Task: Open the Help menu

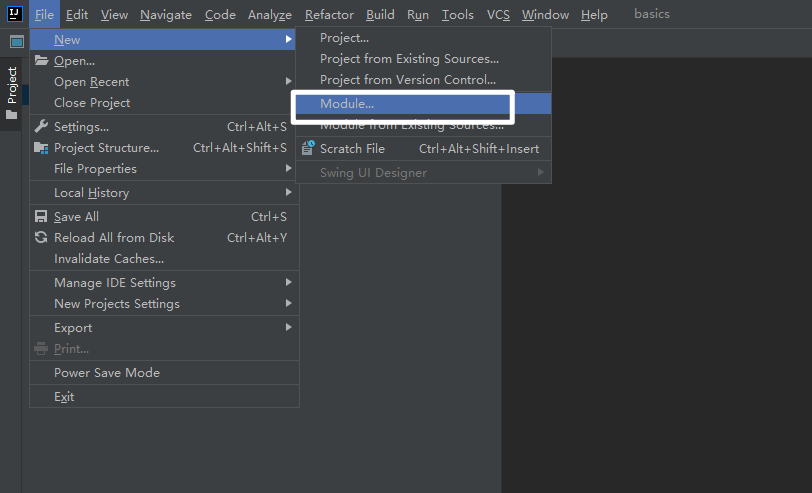Action: pos(594,14)
